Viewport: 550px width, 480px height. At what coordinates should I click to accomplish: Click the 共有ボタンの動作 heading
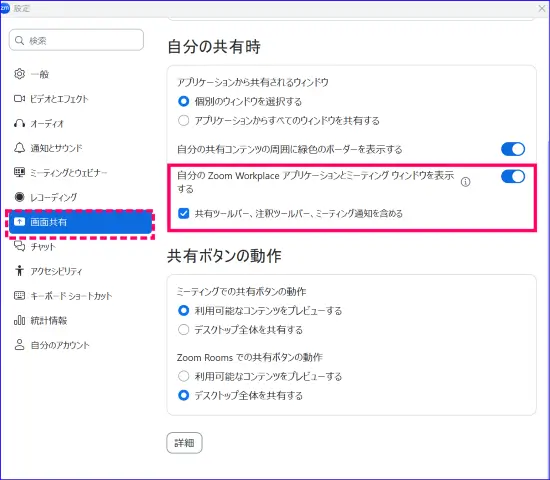(224, 255)
